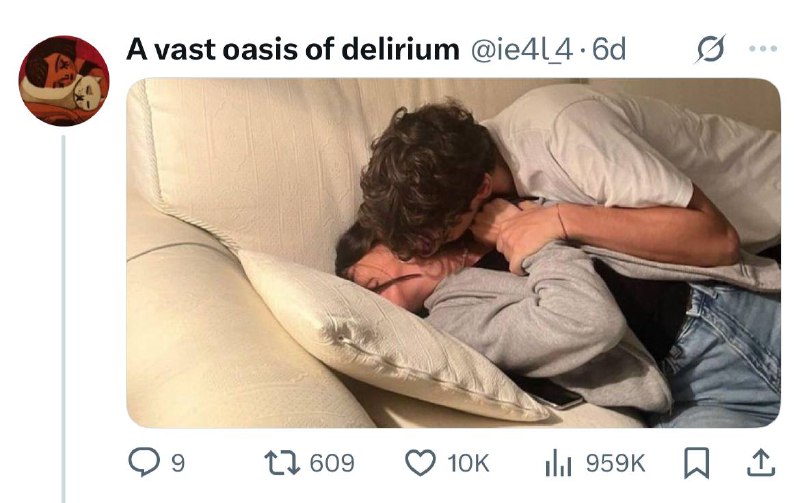Repost using the retweet arrows icon
This screenshot has height=503, width=800.
283,463
